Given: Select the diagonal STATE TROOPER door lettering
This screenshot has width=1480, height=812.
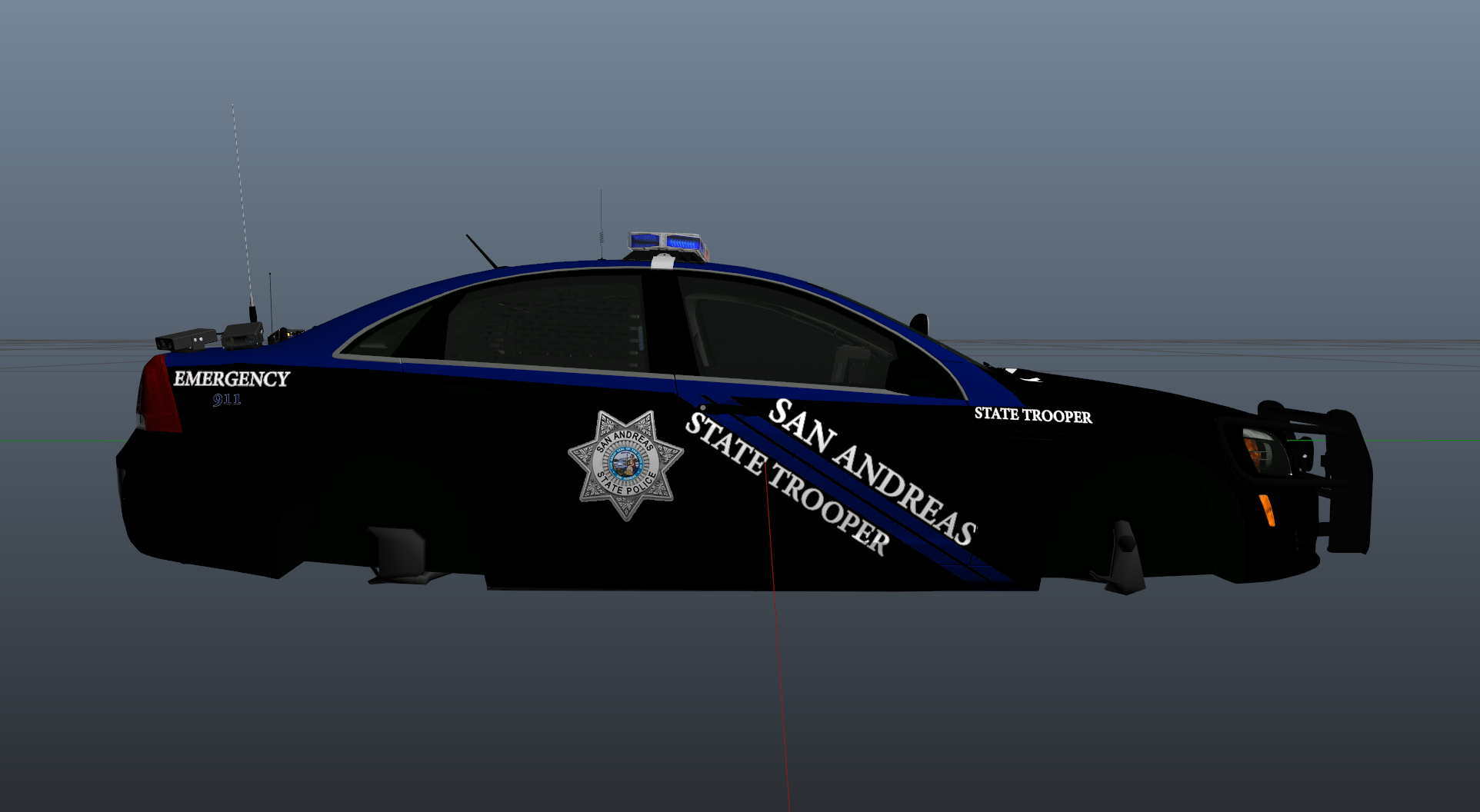Looking at the screenshot, I should click(x=786, y=484).
